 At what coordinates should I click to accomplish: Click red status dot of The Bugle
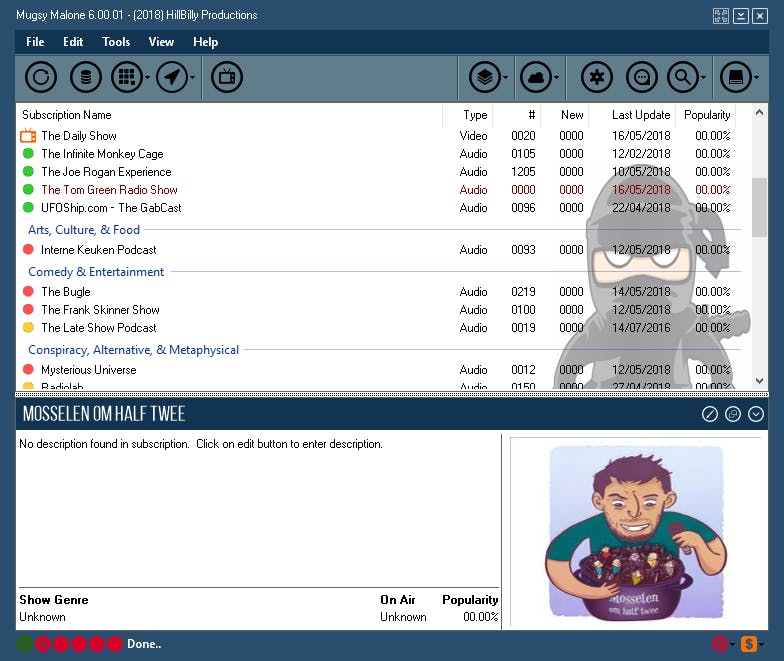[28, 291]
